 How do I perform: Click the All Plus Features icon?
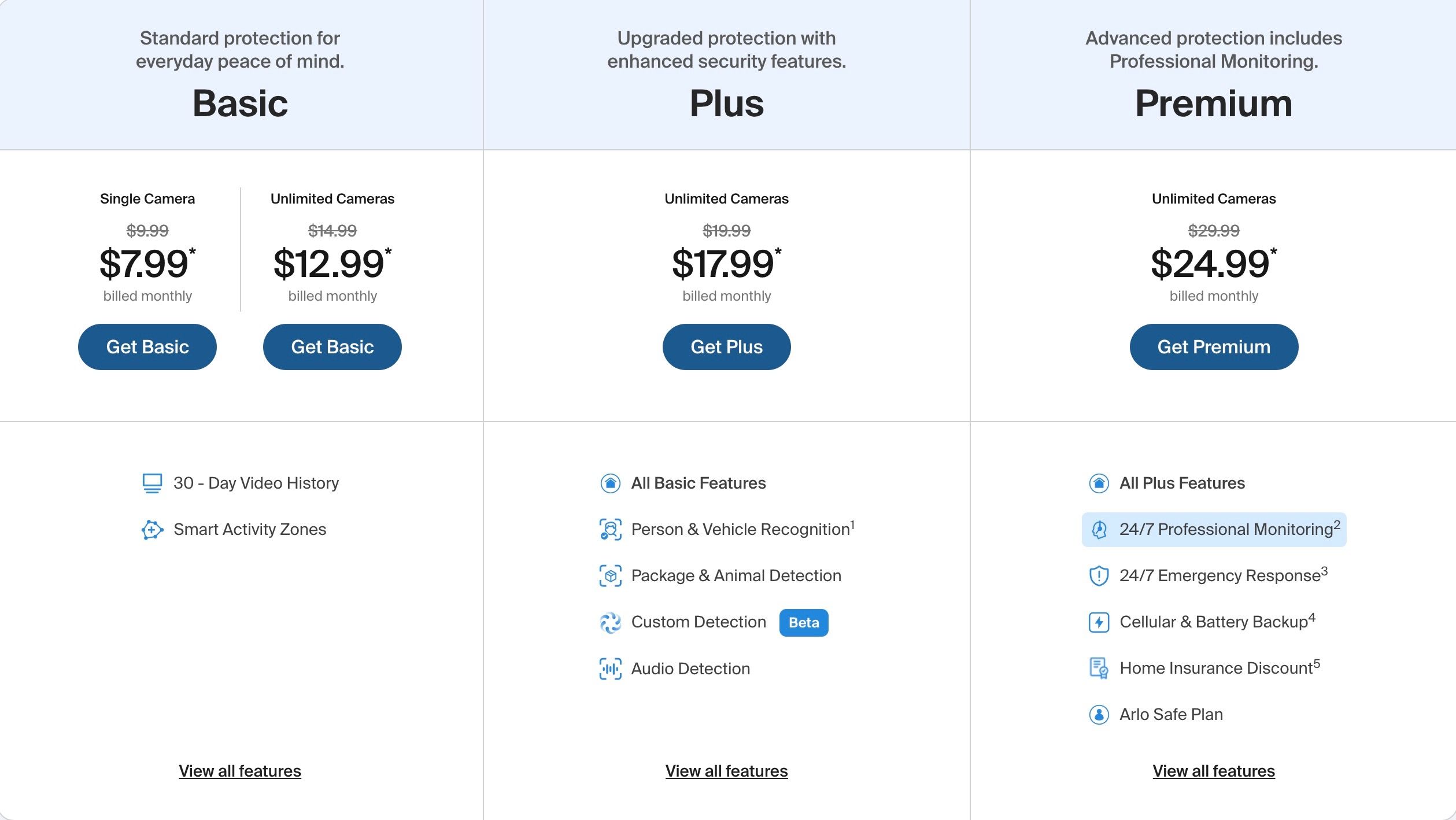1098,483
